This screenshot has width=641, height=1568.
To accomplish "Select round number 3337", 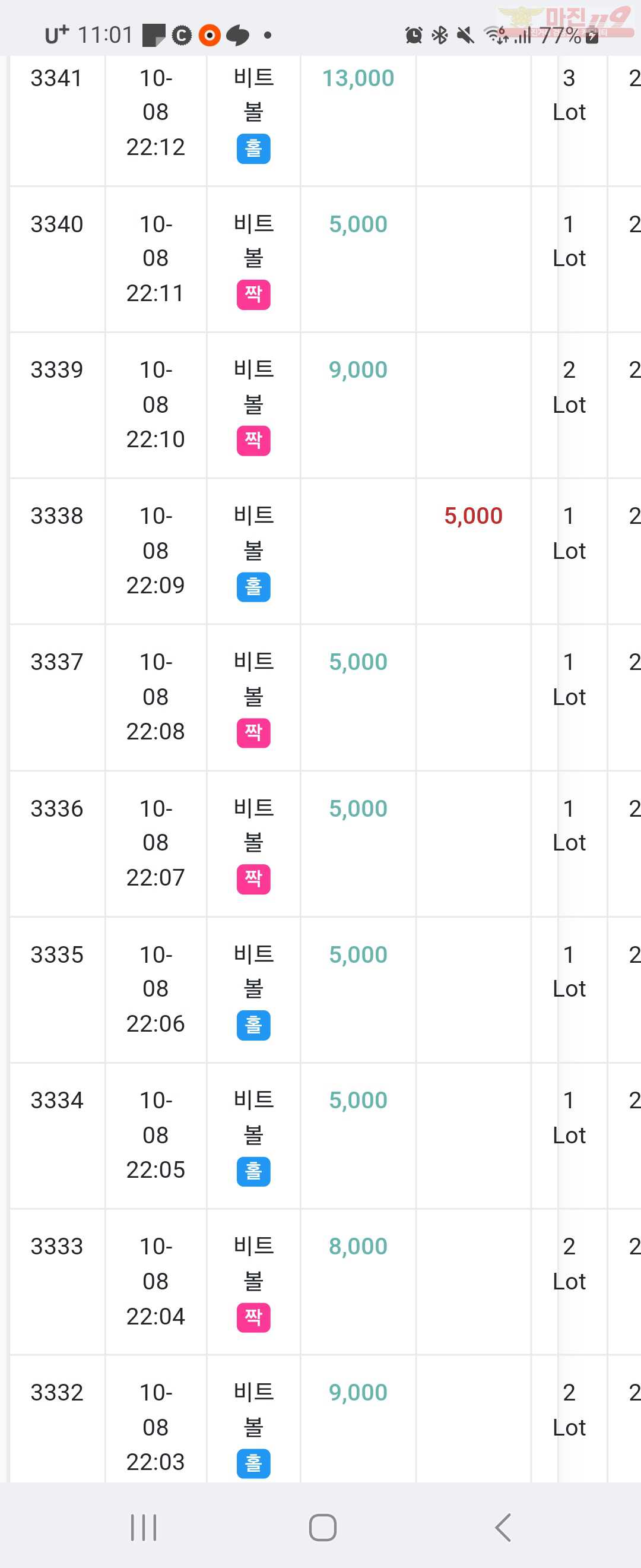I will [56, 662].
